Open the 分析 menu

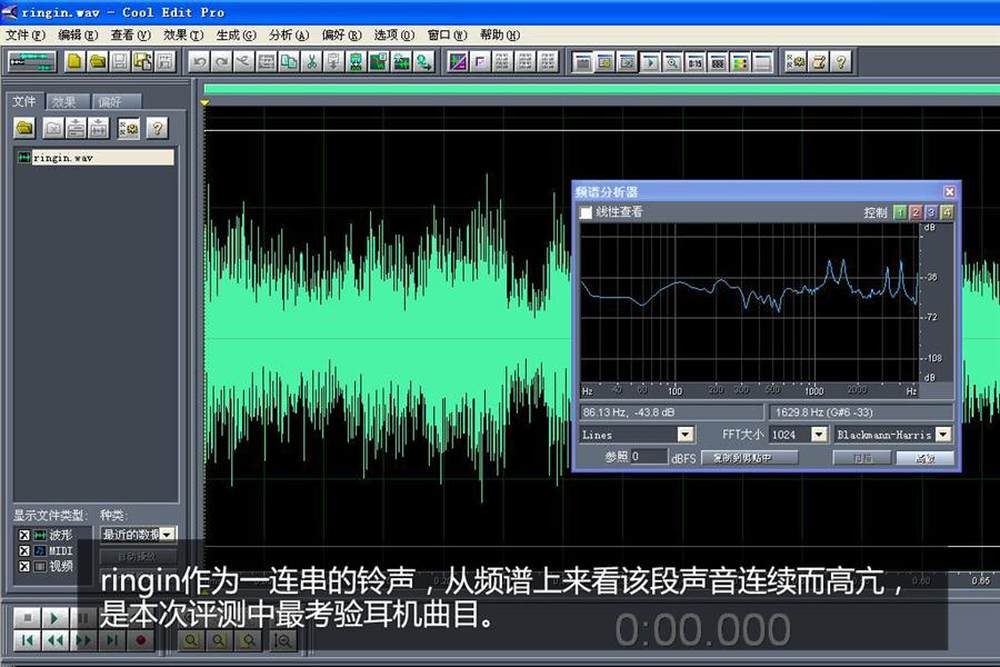pyautogui.click(x=289, y=35)
